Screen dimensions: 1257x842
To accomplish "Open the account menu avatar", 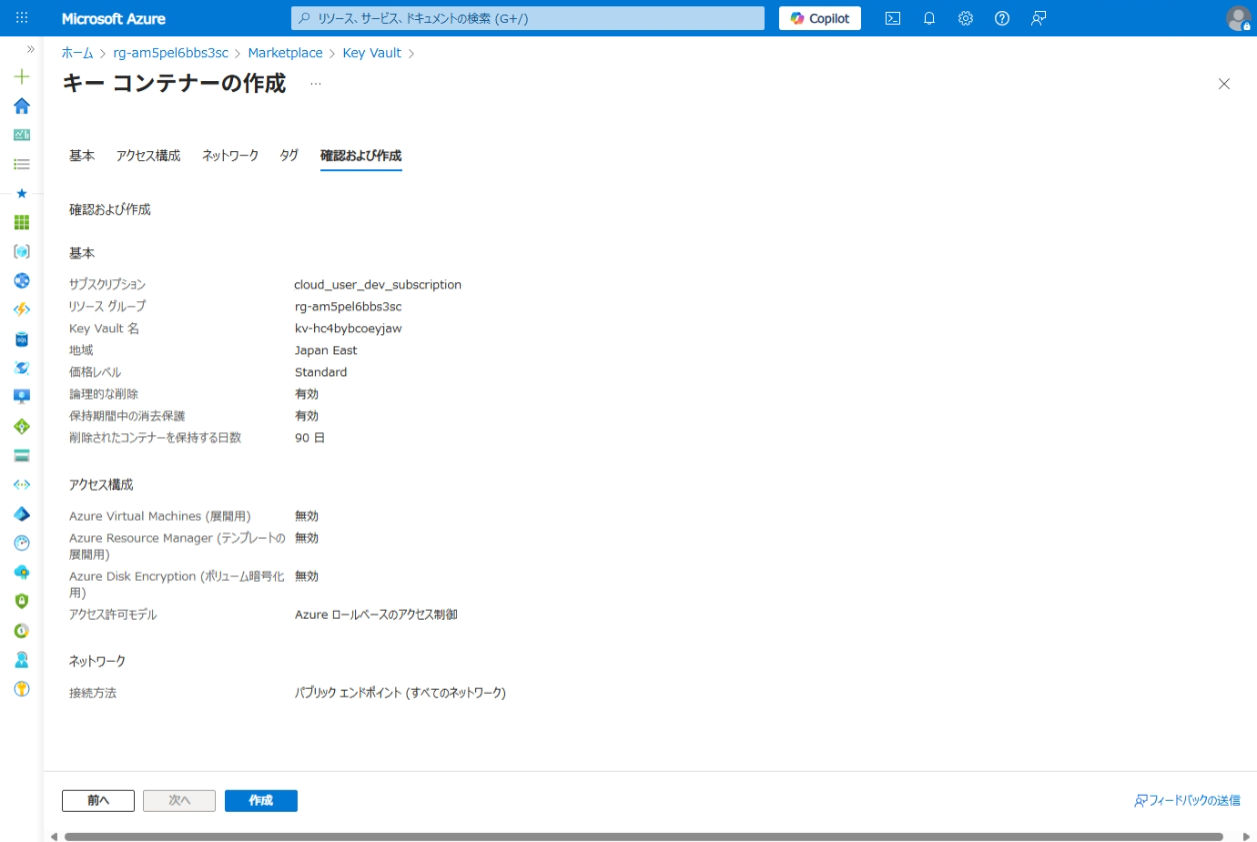I will 1237,18.
